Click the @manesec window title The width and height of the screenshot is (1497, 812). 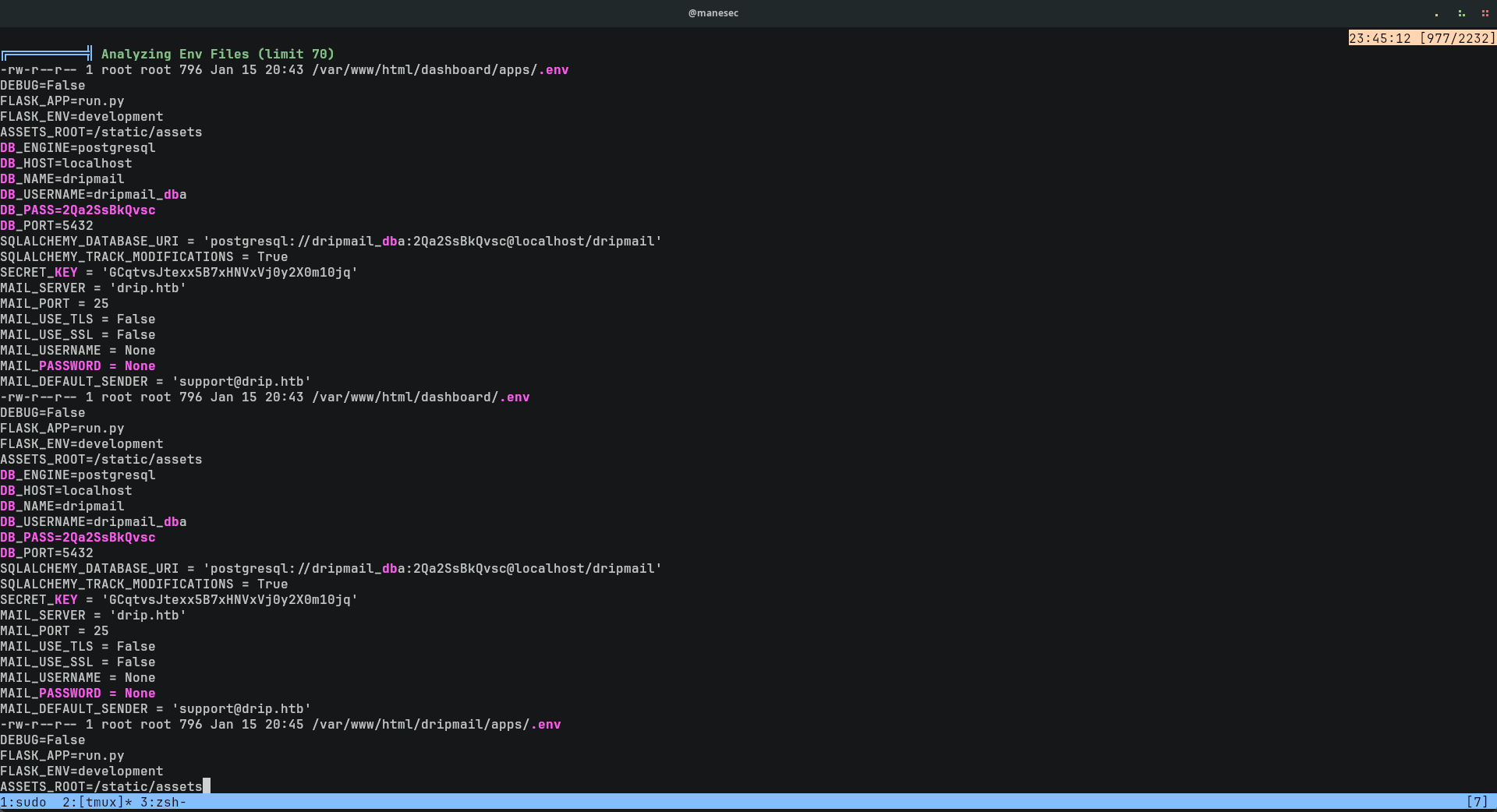(713, 13)
